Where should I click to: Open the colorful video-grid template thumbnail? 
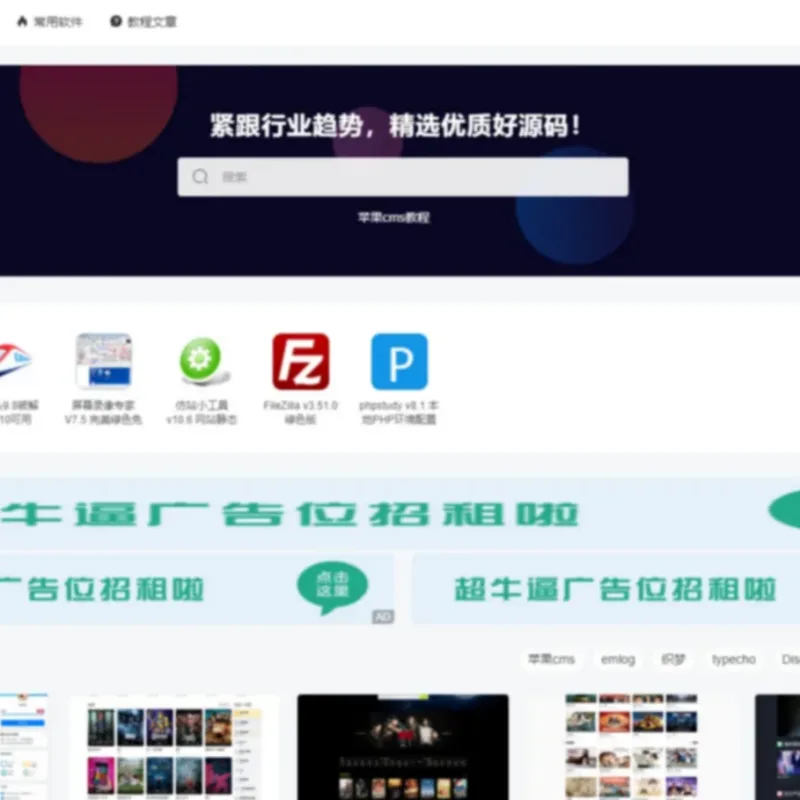click(x=631, y=747)
